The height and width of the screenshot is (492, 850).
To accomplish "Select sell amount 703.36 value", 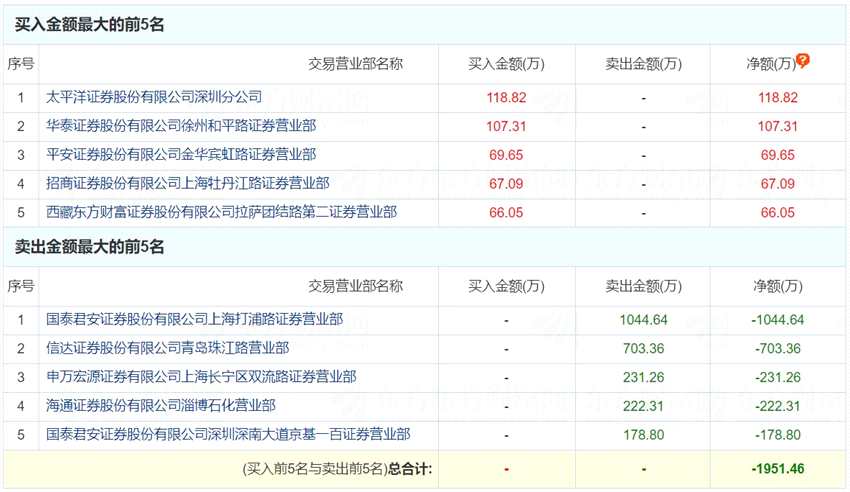I will 643,348.
